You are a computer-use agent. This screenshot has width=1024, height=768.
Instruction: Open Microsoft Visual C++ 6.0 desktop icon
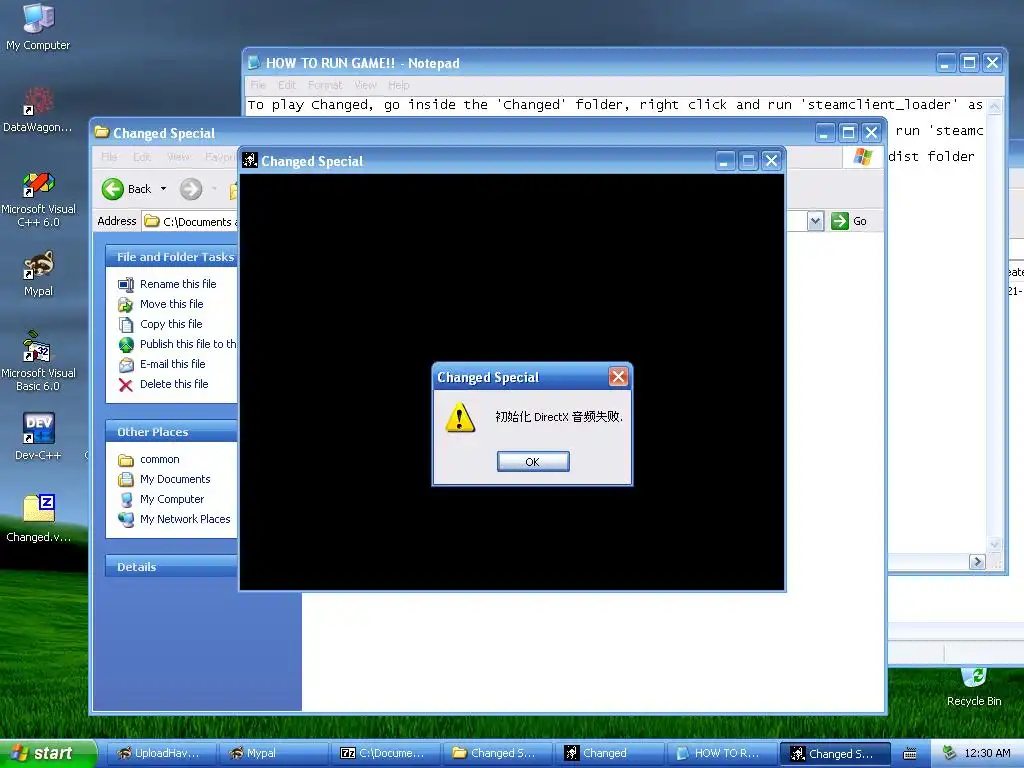pyautogui.click(x=39, y=199)
